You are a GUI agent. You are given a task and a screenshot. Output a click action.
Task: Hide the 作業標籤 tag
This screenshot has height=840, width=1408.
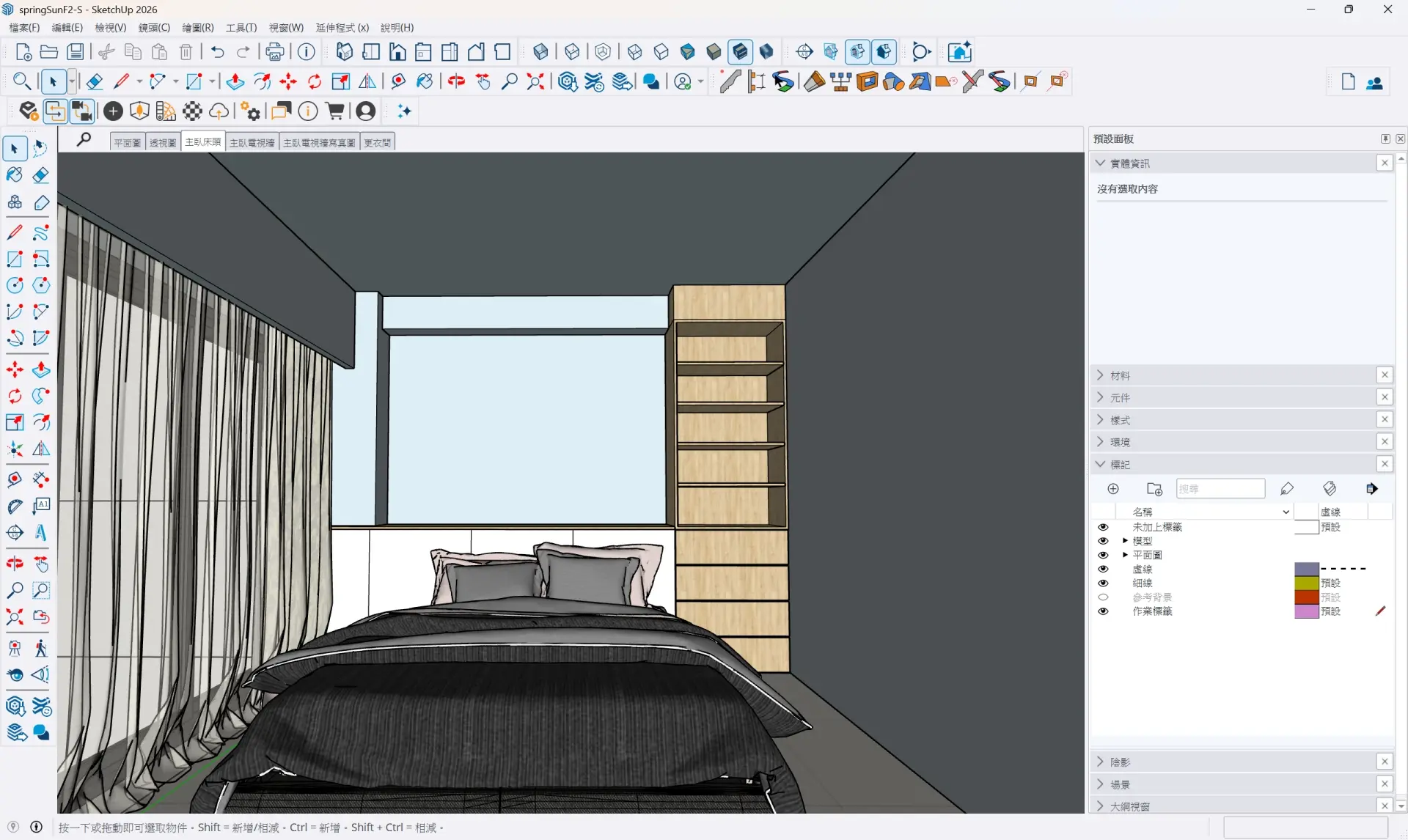[1103, 611]
